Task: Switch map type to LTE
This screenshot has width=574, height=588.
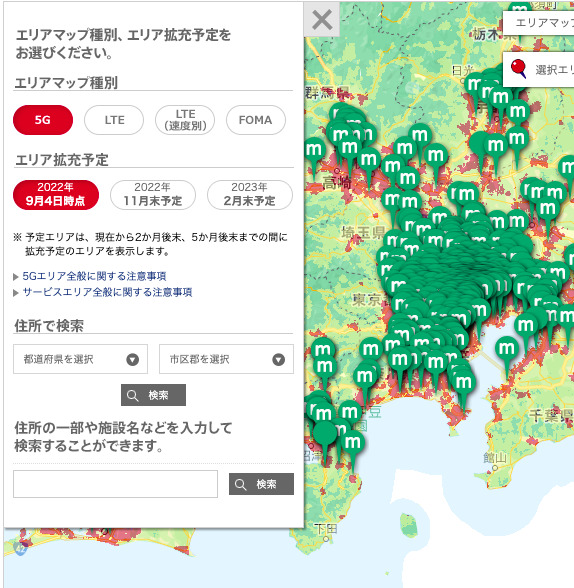Action: click(114, 120)
